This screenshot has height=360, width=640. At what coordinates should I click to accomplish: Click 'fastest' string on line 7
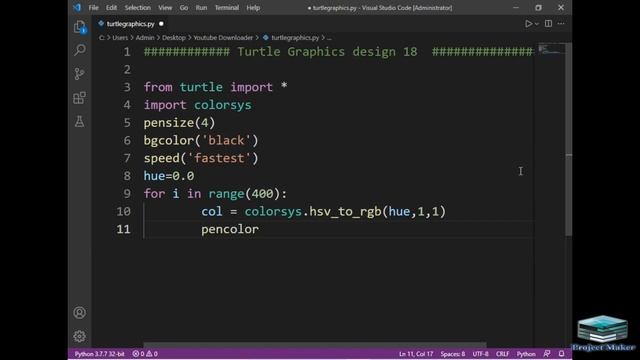pos(219,158)
